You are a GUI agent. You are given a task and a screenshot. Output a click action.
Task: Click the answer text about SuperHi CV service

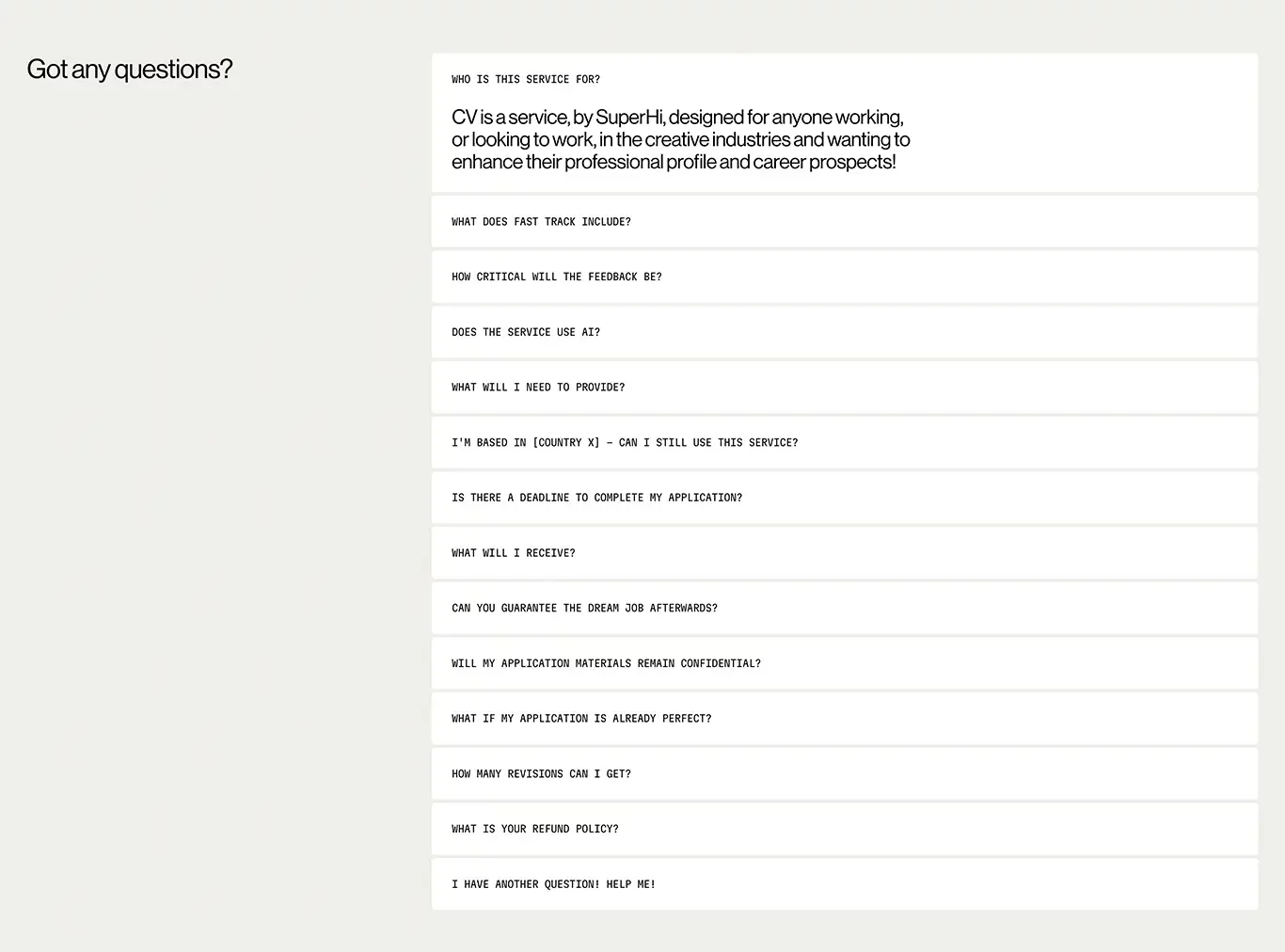coord(681,139)
